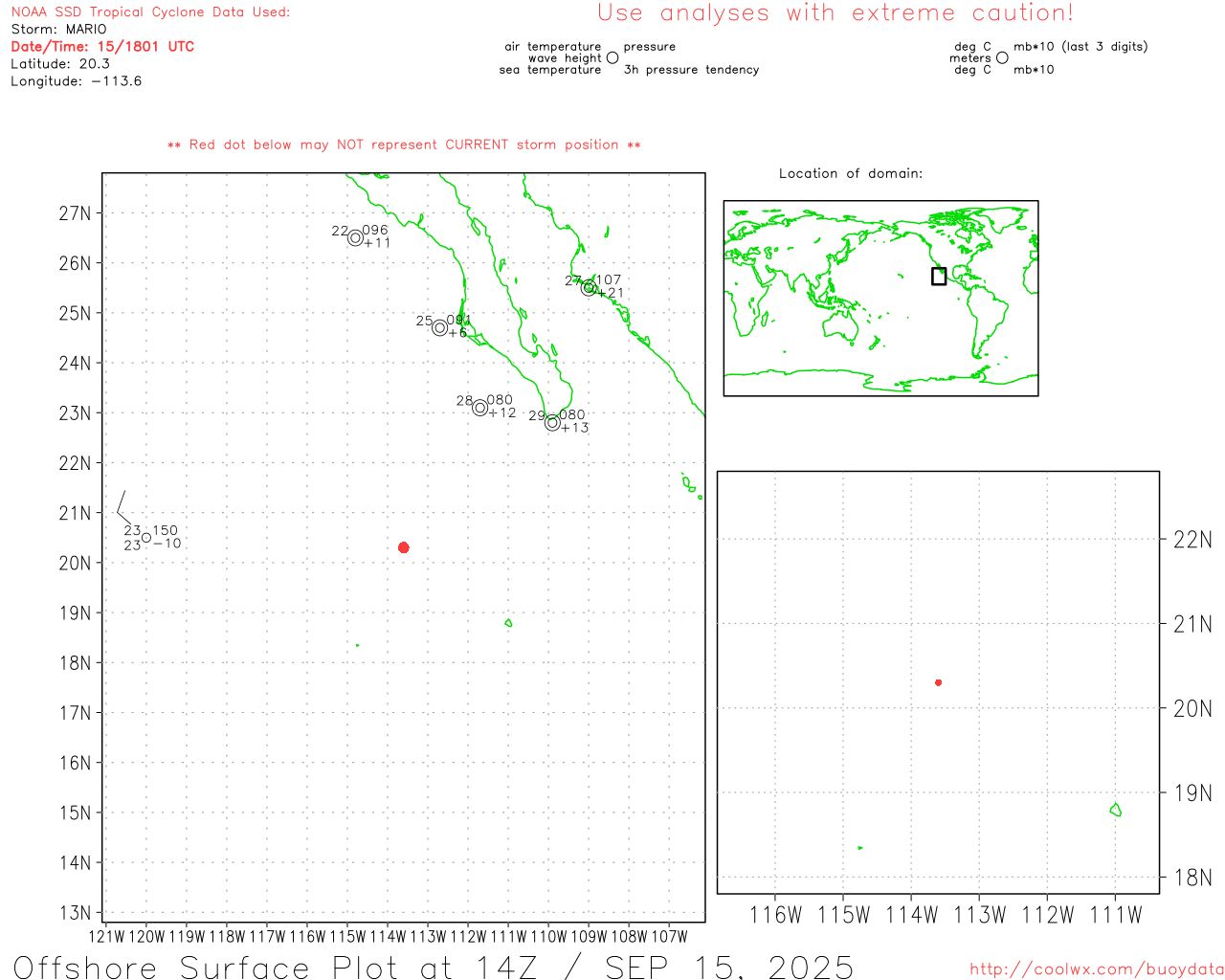Click the buoy station marker reading 22 096
Image resolution: width=1225 pixels, height=980 pixels.
(355, 237)
